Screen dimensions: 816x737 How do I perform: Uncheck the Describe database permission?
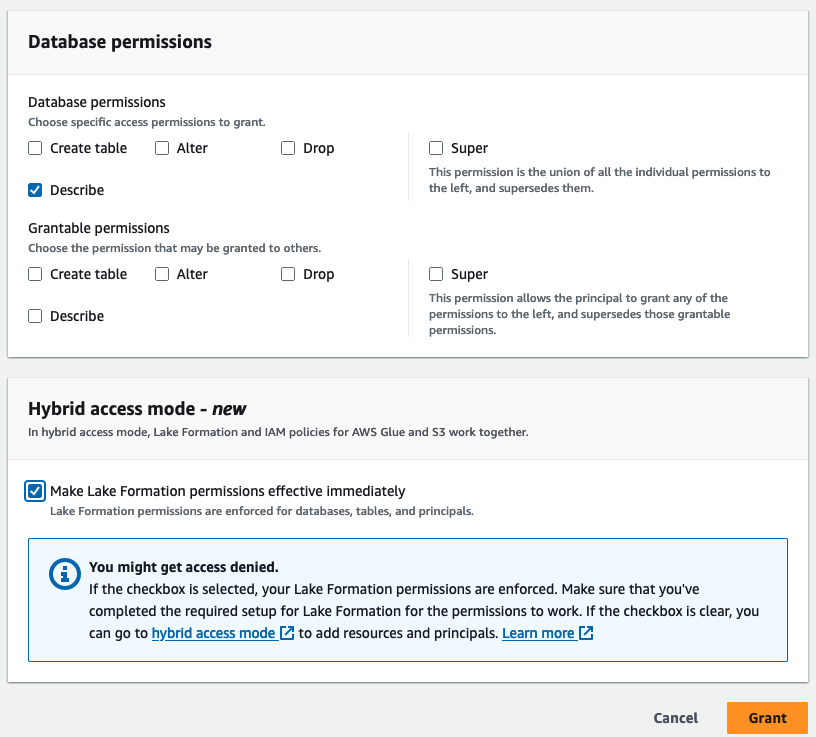[35, 190]
